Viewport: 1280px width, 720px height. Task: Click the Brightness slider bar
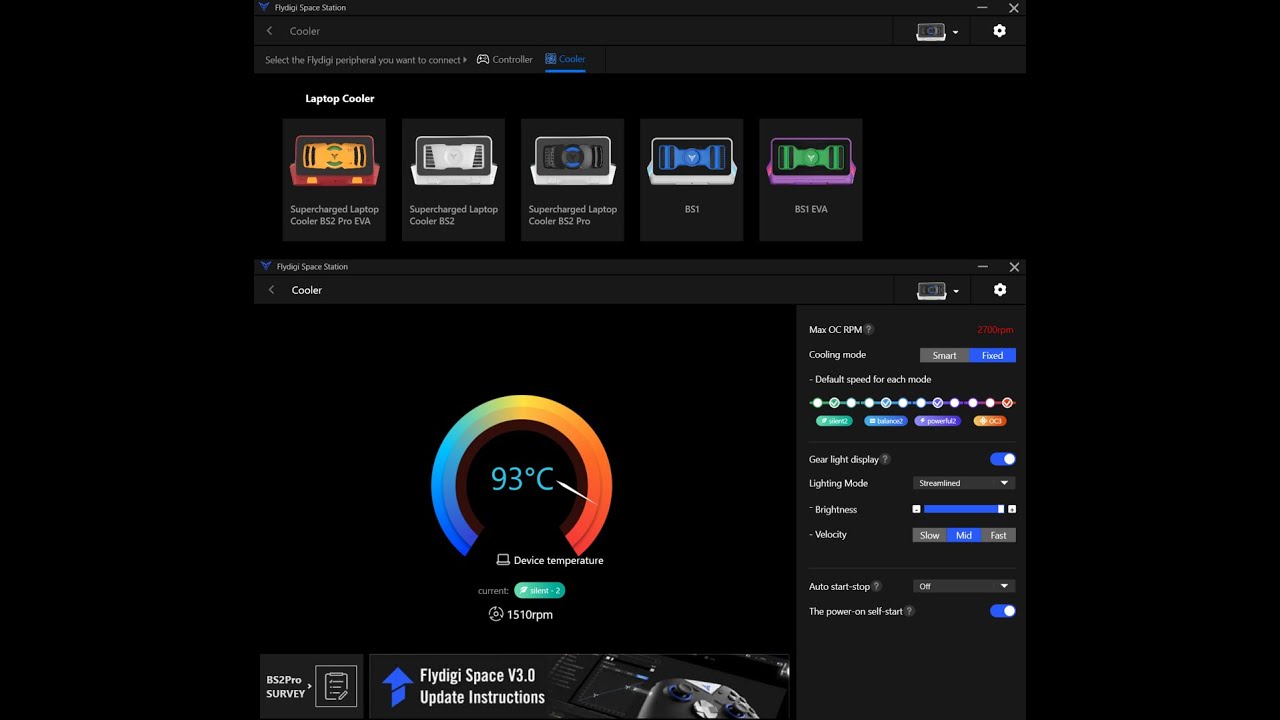[964, 509]
